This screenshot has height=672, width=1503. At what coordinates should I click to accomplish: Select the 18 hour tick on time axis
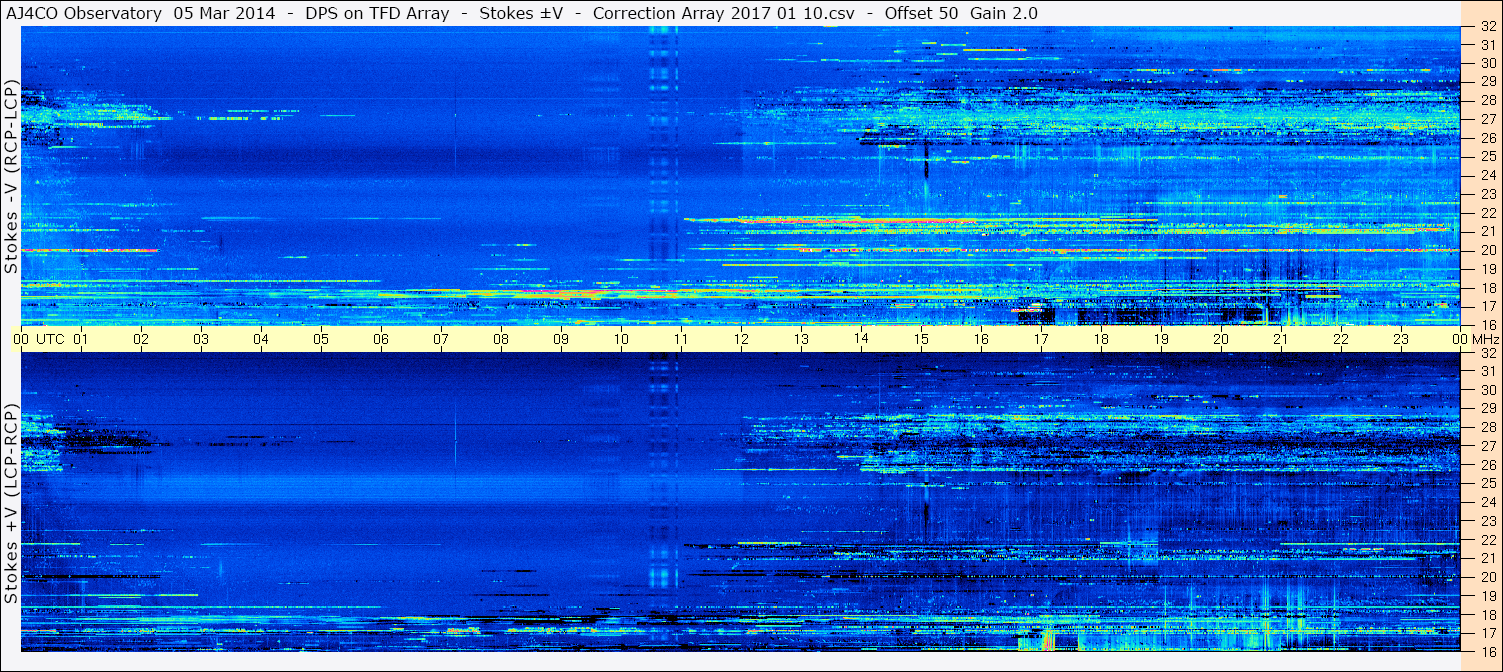(1101, 339)
